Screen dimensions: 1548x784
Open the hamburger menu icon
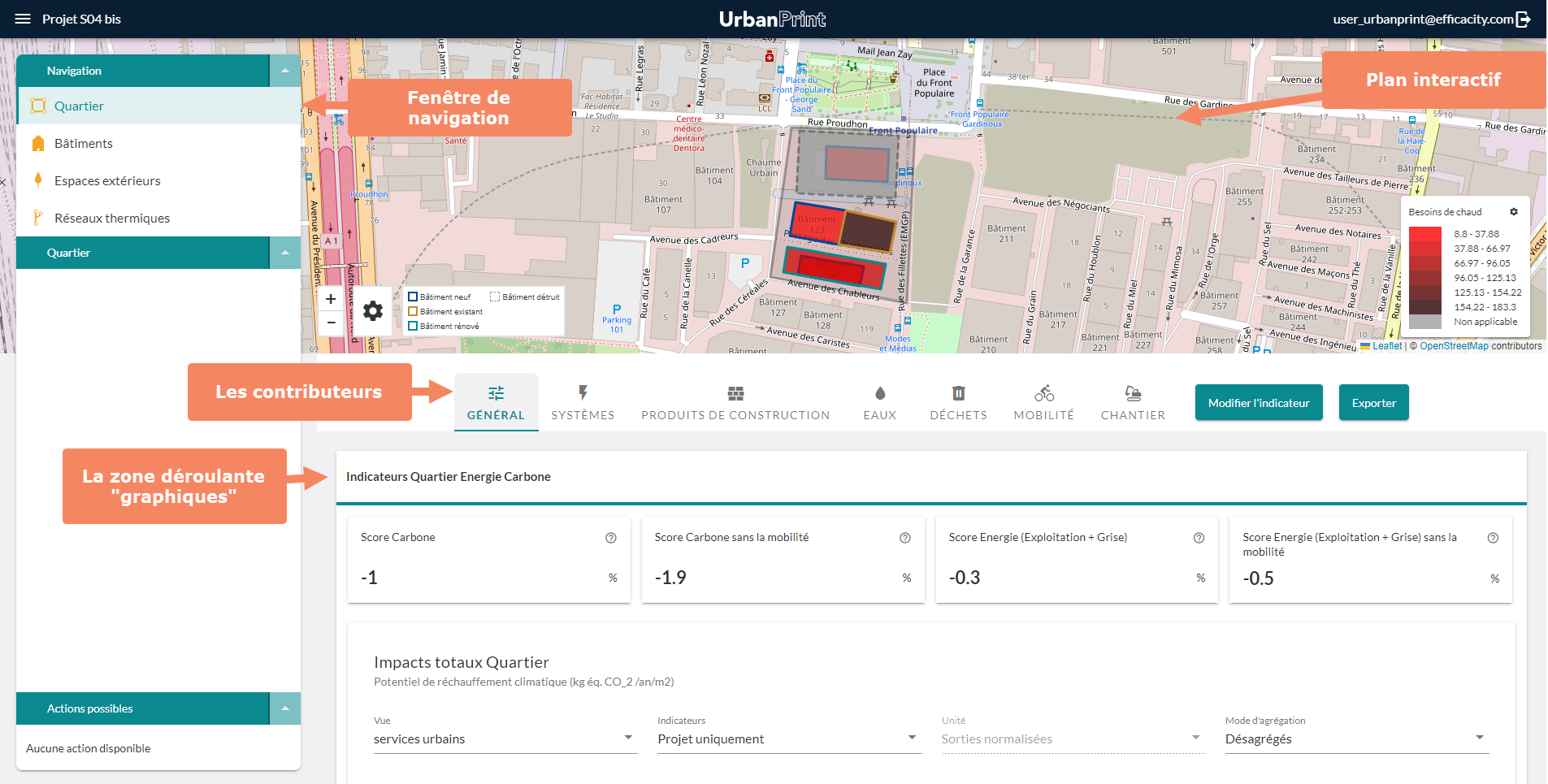[23, 19]
